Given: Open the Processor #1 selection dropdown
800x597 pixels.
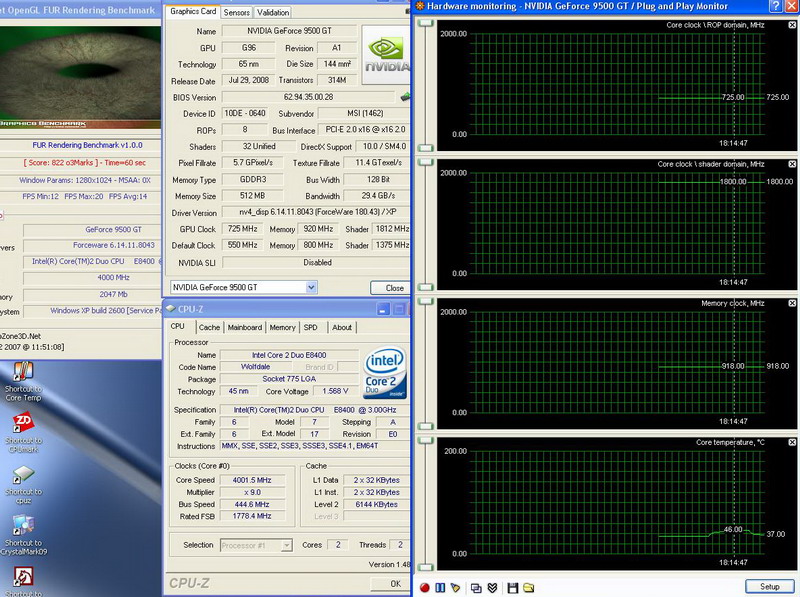Looking at the screenshot, I should pyautogui.click(x=287, y=545).
